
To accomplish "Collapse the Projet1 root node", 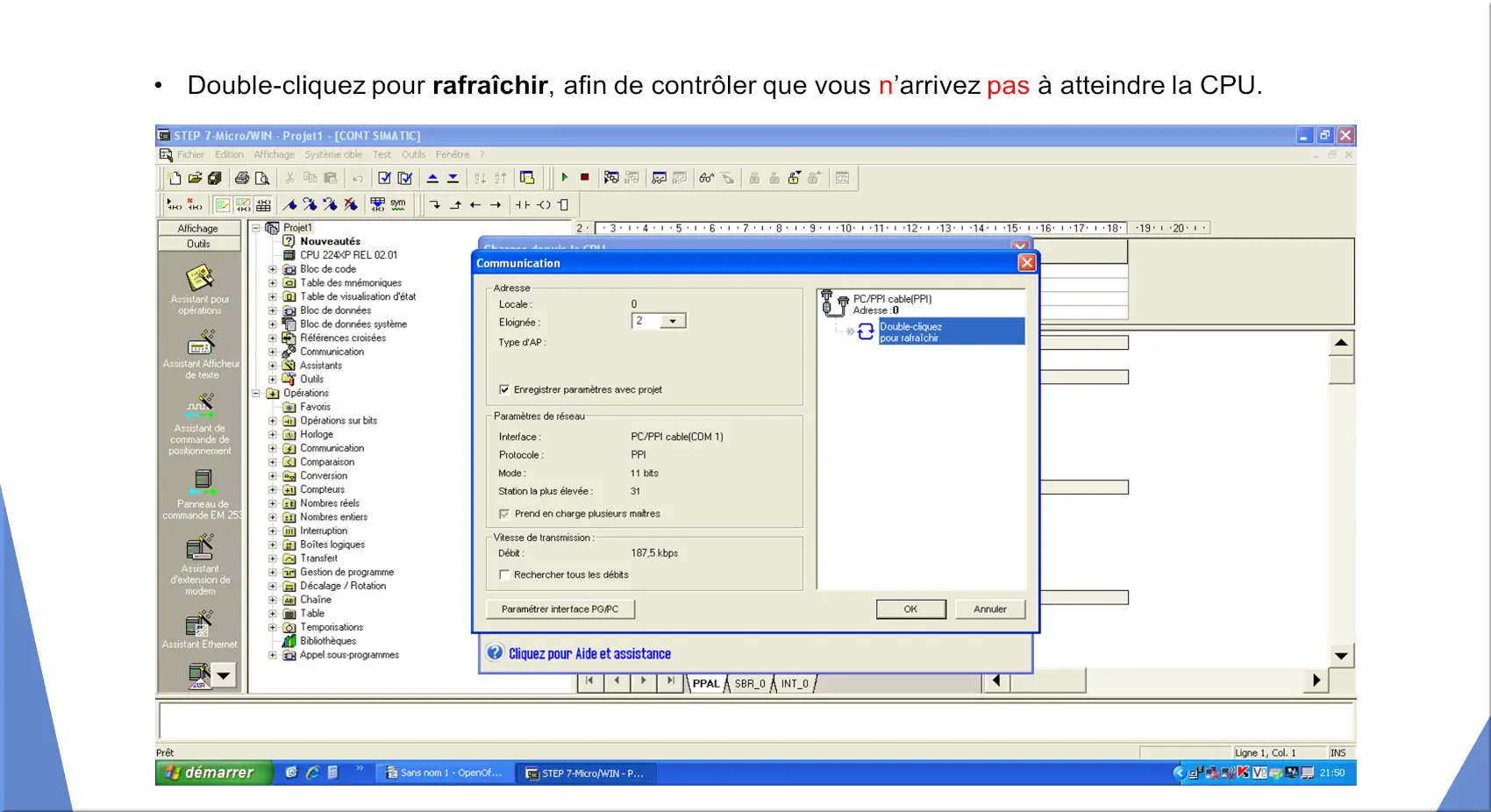I will [x=256, y=228].
